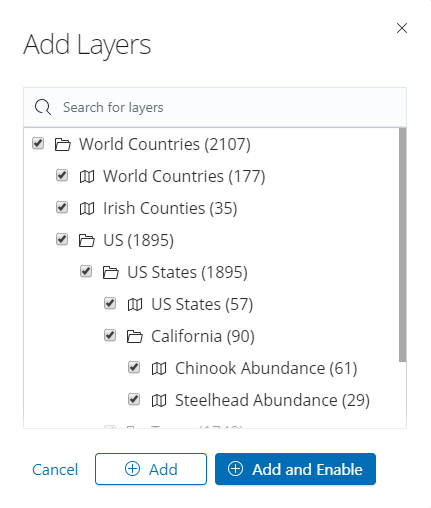Click the Chinook Abundance map icon
431x508 pixels.
pyautogui.click(x=159, y=369)
